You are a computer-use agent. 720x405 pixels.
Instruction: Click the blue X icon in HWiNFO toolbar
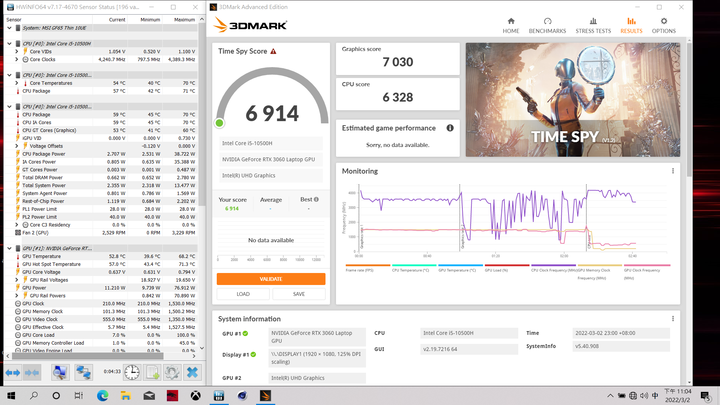(192, 372)
